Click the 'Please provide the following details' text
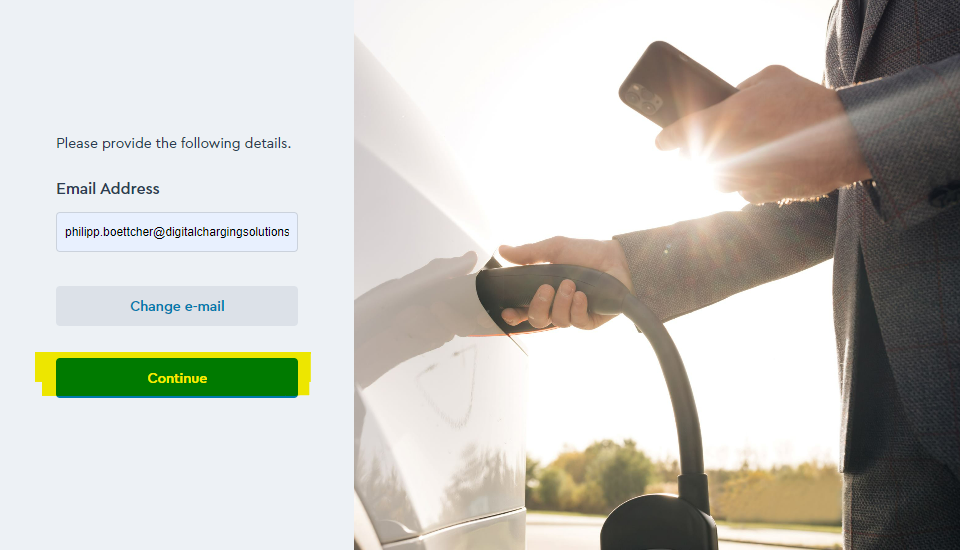The image size is (960, 550). [174, 143]
